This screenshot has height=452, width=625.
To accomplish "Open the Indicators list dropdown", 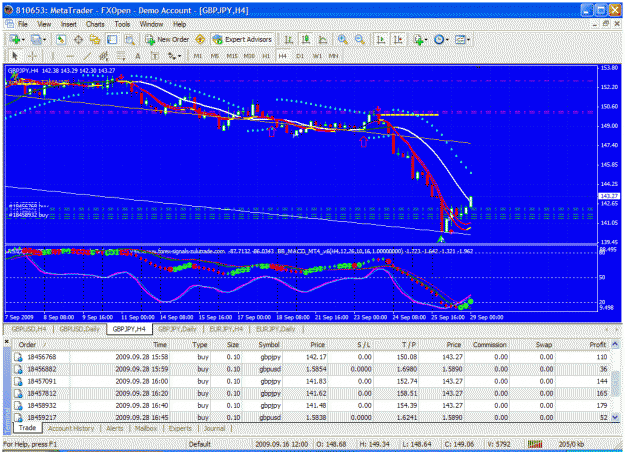I will (420, 39).
